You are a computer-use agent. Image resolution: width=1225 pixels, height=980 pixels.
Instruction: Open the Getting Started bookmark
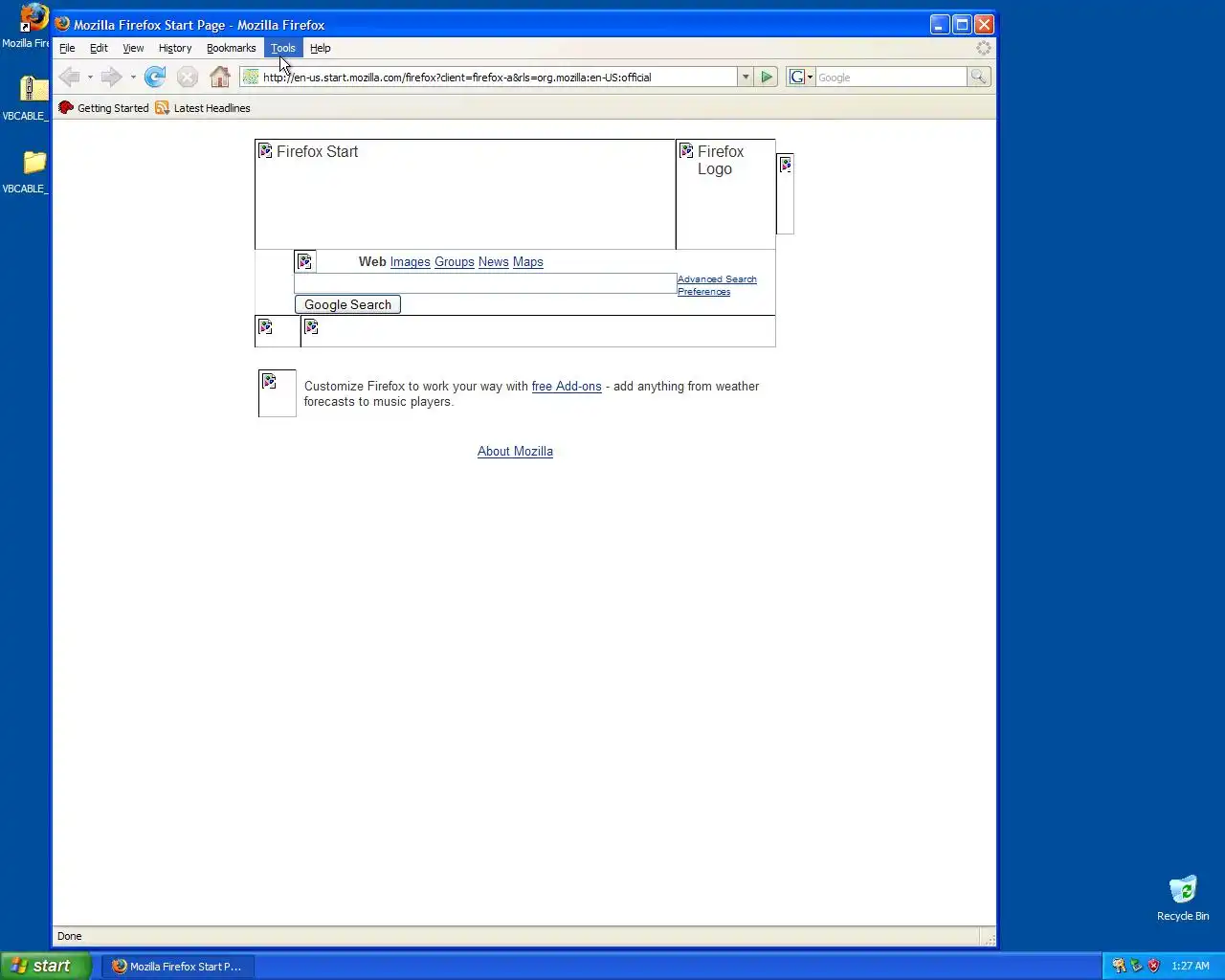pyautogui.click(x=103, y=108)
